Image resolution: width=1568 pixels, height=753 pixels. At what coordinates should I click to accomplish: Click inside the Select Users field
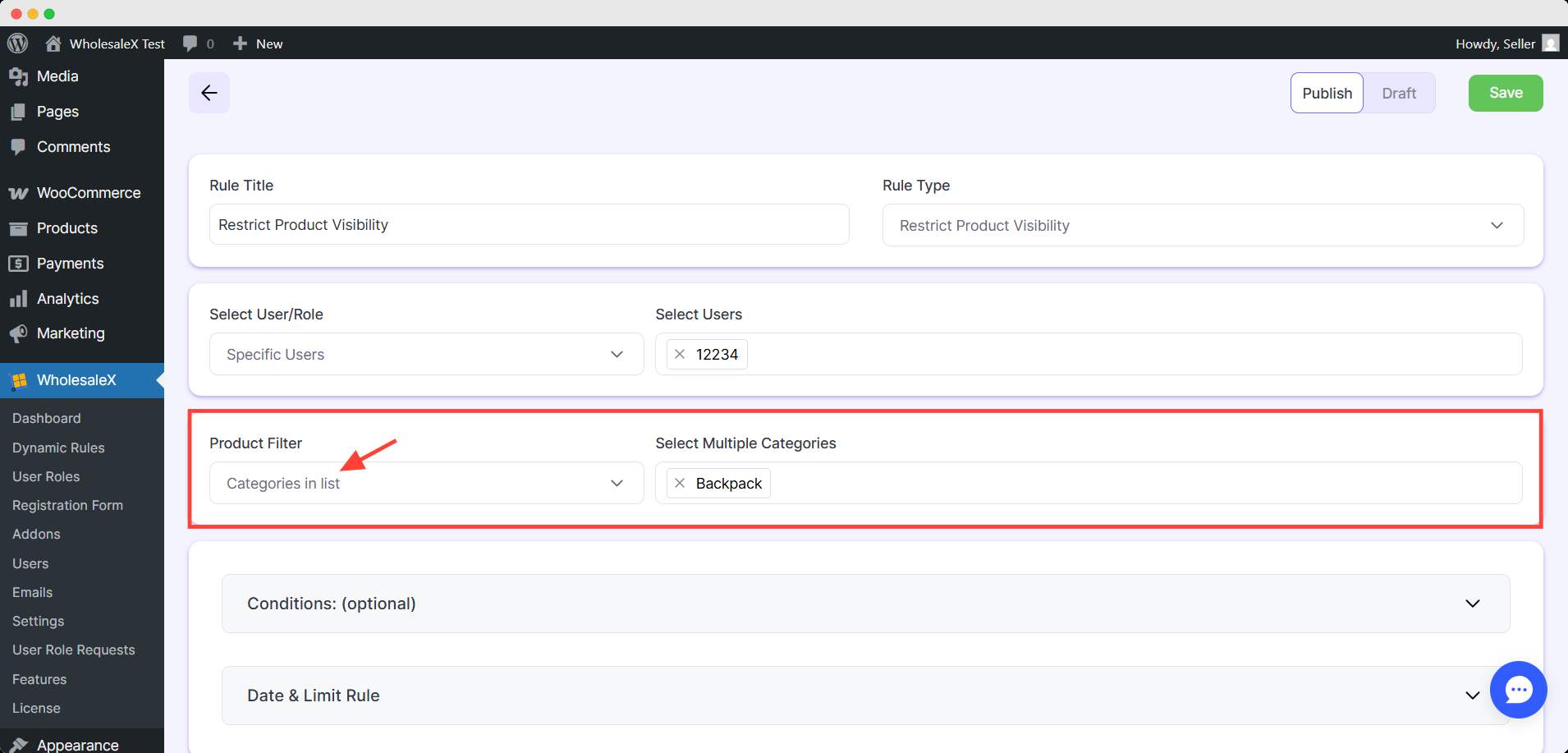click(1089, 354)
